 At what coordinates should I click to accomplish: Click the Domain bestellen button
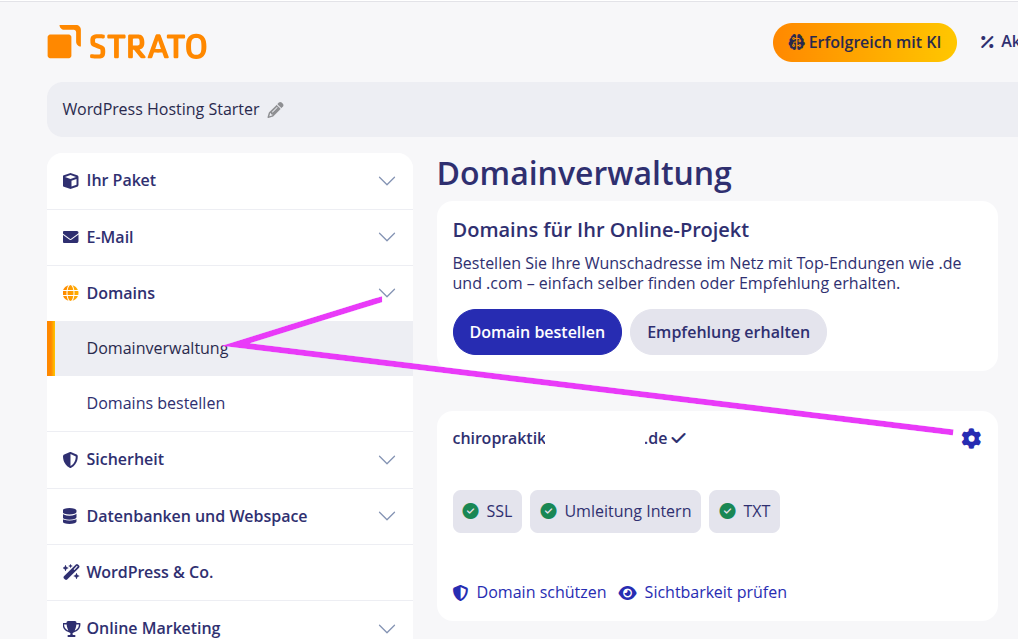click(x=537, y=332)
